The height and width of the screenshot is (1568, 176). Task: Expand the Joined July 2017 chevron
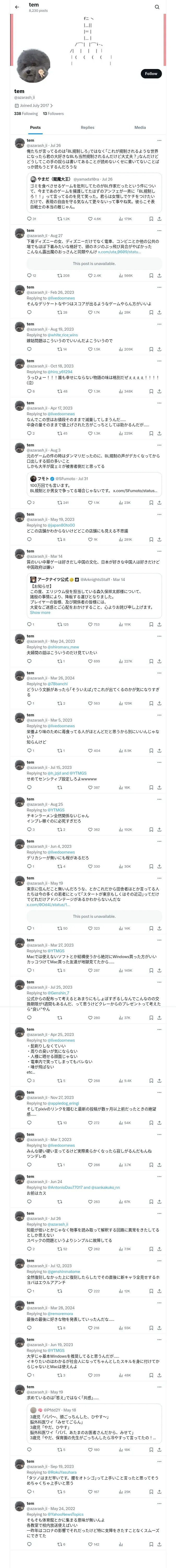[x=52, y=105]
